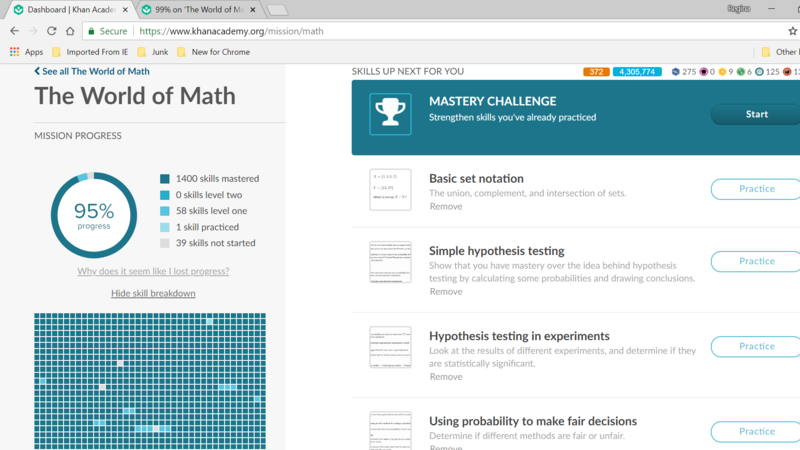Start the Mastery Challenge
Image resolution: width=800 pixels, height=450 pixels.
point(756,114)
